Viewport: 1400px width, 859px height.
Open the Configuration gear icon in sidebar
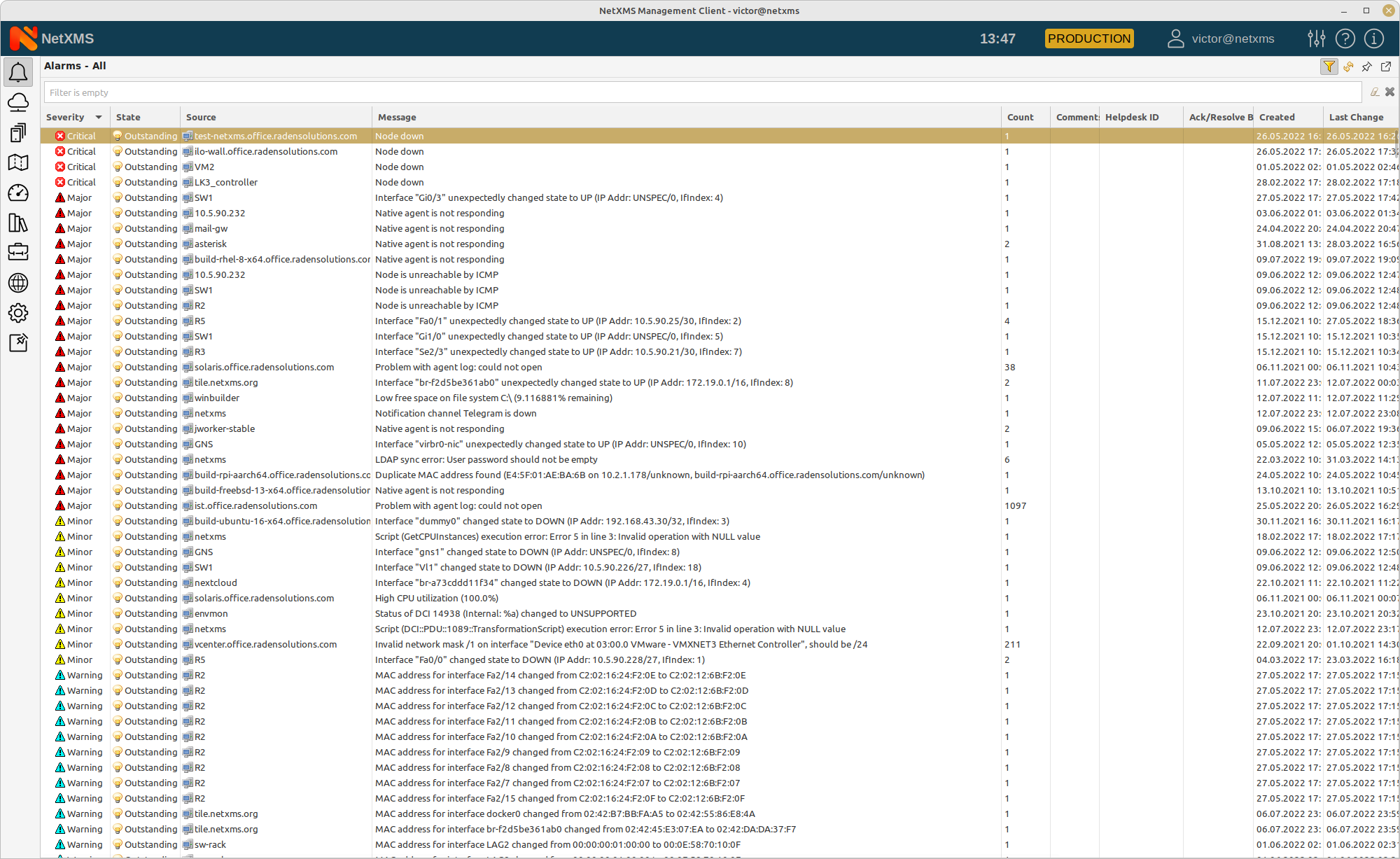click(18, 313)
